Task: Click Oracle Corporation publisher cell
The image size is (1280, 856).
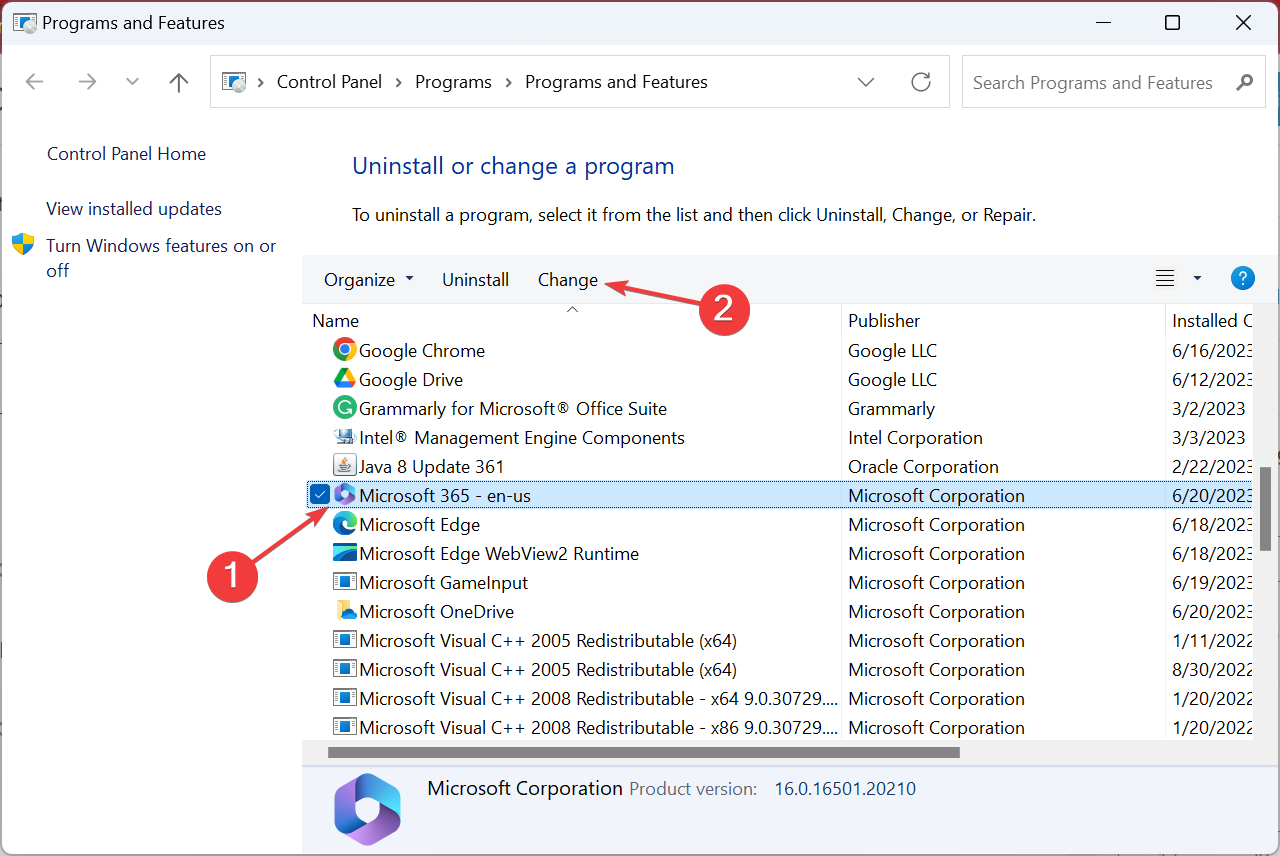Action: pos(923,466)
